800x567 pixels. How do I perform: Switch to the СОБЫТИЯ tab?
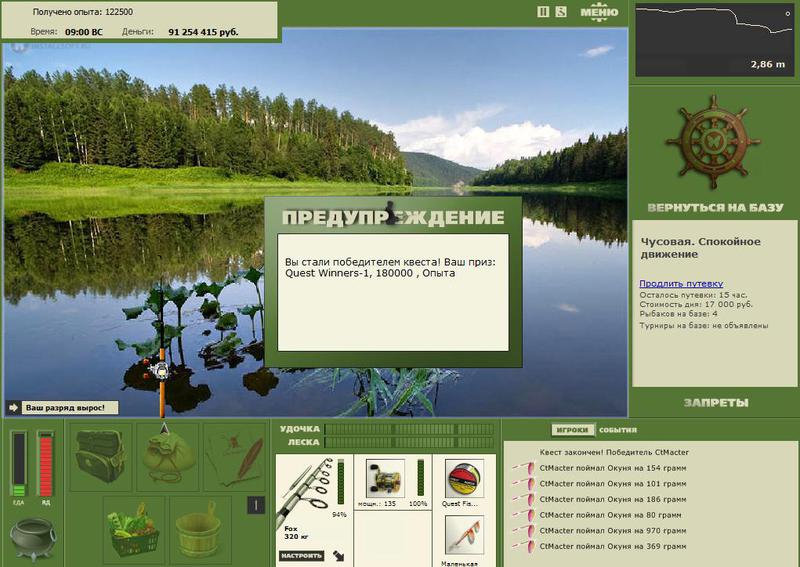point(618,430)
